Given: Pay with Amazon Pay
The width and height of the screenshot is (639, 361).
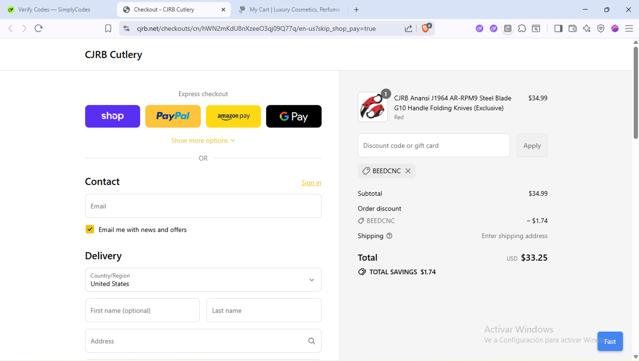Looking at the screenshot, I should pos(233,116).
